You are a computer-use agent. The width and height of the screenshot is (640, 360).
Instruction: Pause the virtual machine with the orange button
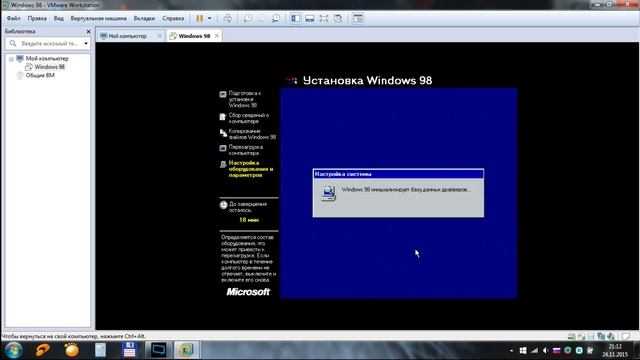point(200,18)
